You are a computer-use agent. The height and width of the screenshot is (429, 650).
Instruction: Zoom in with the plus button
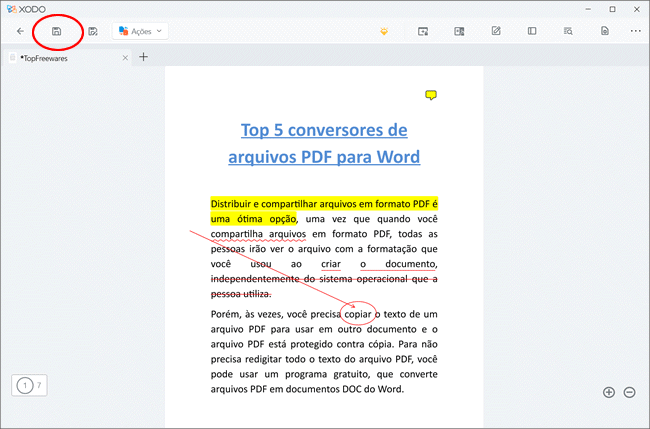coord(609,392)
